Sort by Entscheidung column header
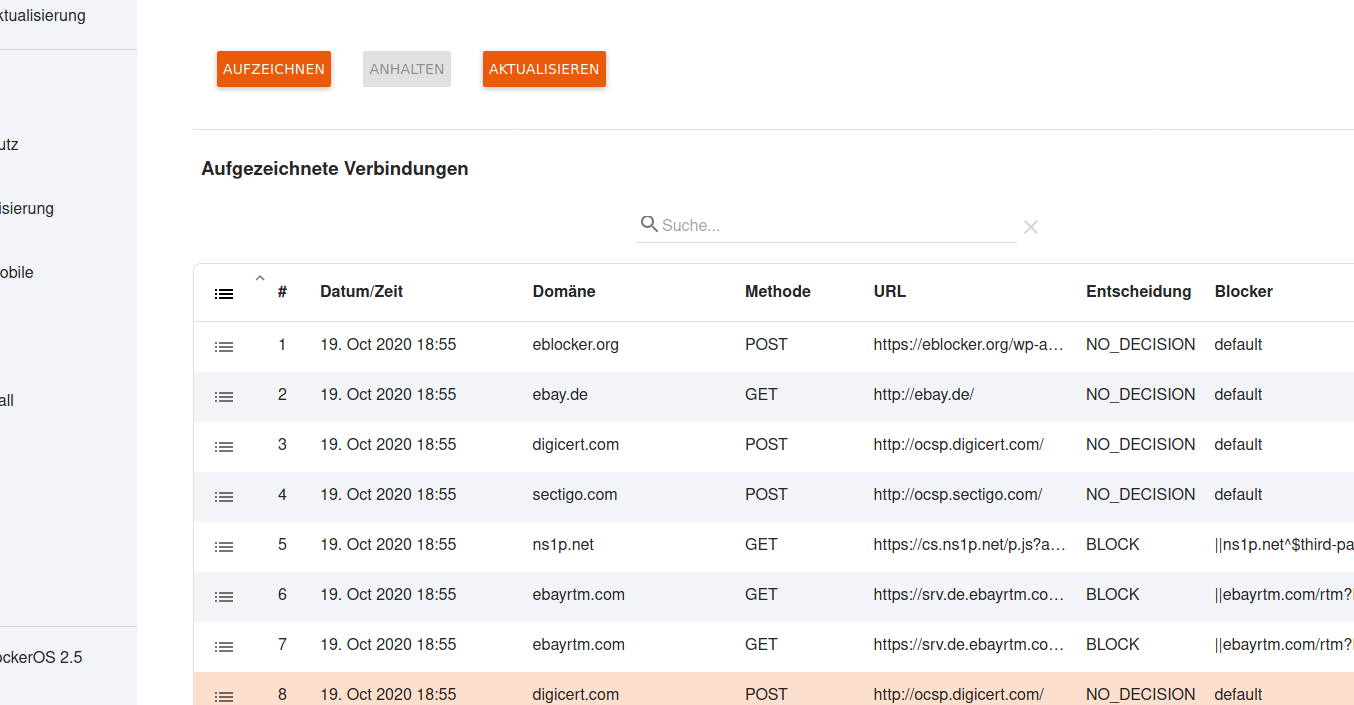The image size is (1354, 705). (x=1138, y=292)
